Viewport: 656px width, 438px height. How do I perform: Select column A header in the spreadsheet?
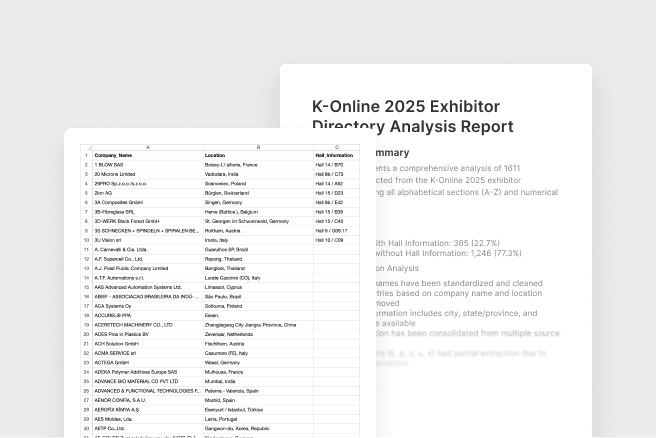pyautogui.click(x=148, y=147)
